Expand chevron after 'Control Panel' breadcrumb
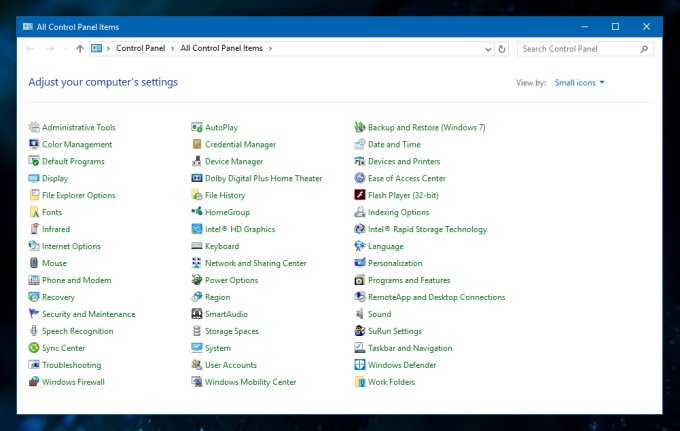Viewport: 680px width, 431px height. tap(172, 48)
